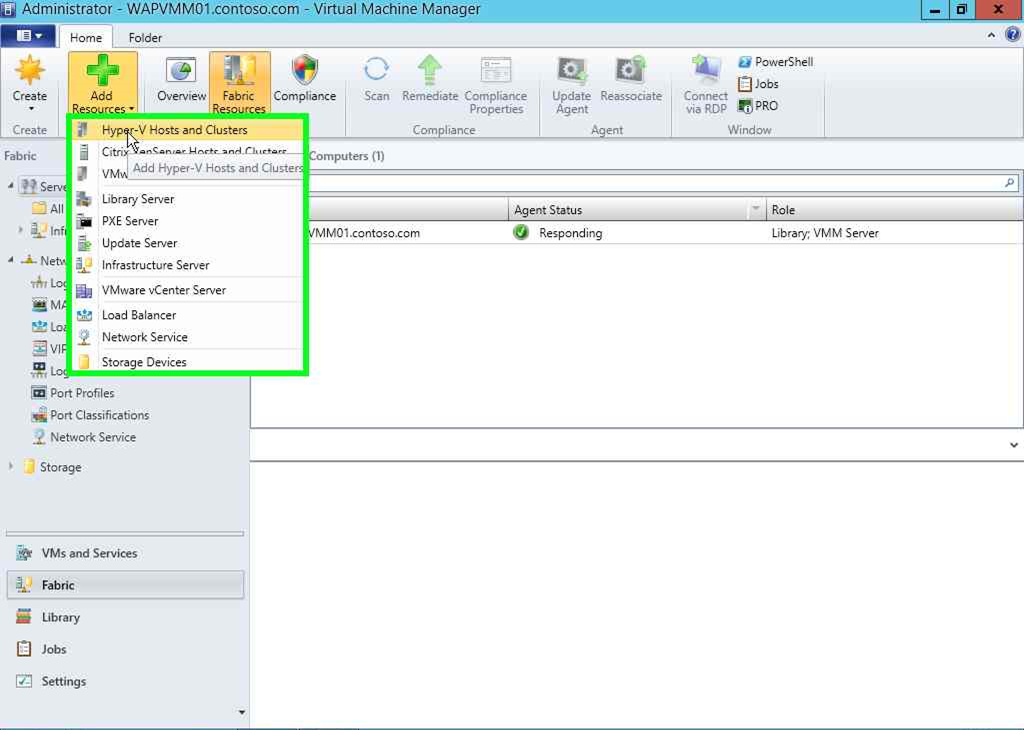The image size is (1024, 730).
Task: Choose Update Server from the menu
Action: pyautogui.click(x=187, y=244)
